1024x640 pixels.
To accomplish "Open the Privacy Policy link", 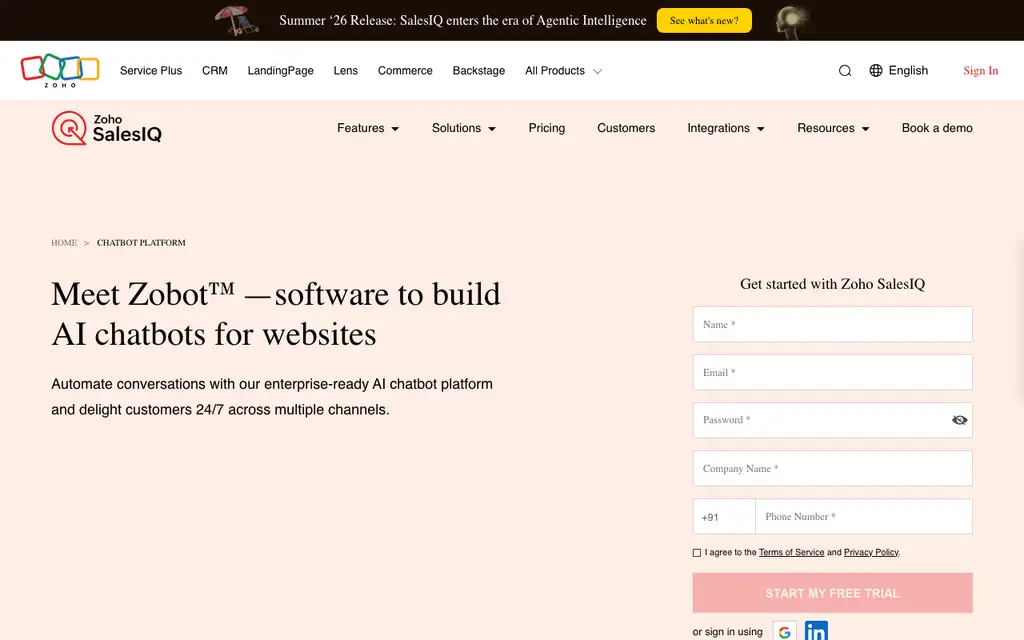I will [871, 552].
